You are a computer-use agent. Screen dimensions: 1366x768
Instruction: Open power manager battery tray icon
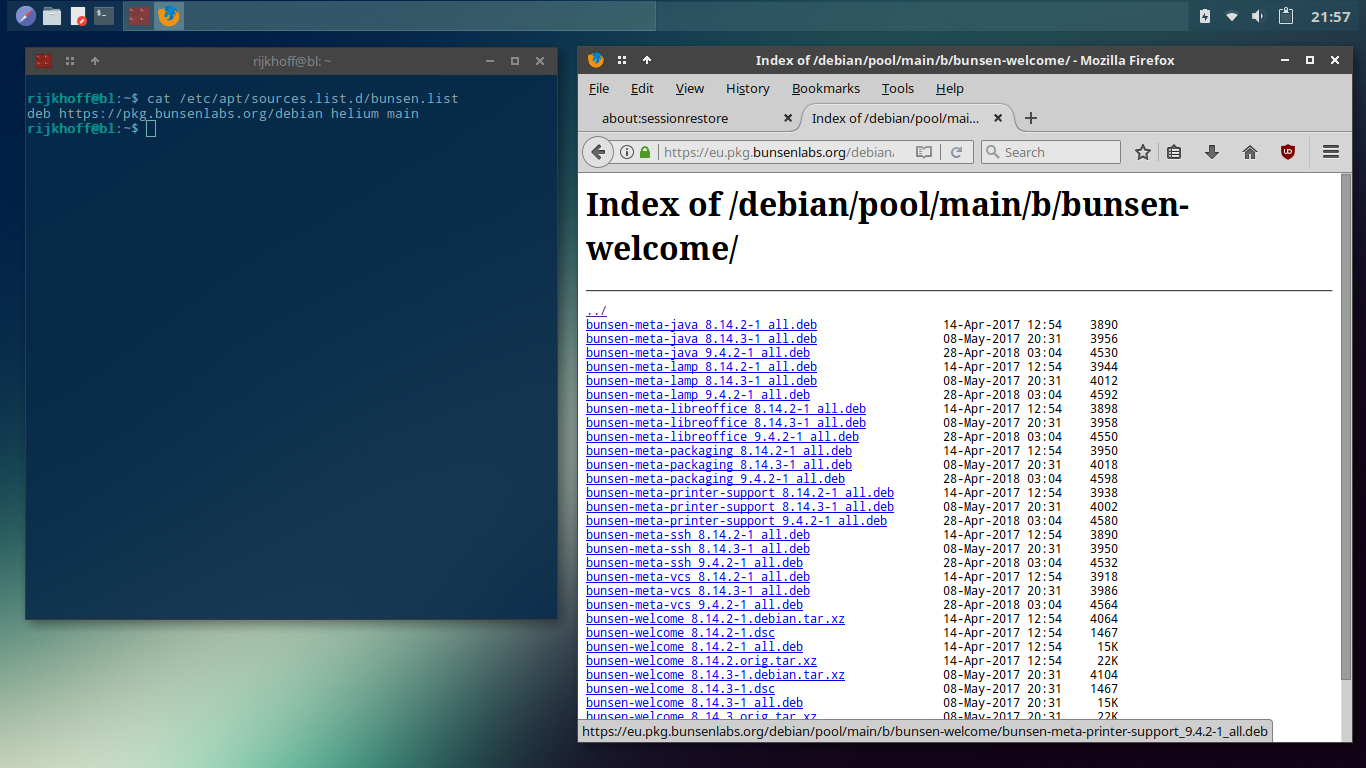pos(1205,16)
